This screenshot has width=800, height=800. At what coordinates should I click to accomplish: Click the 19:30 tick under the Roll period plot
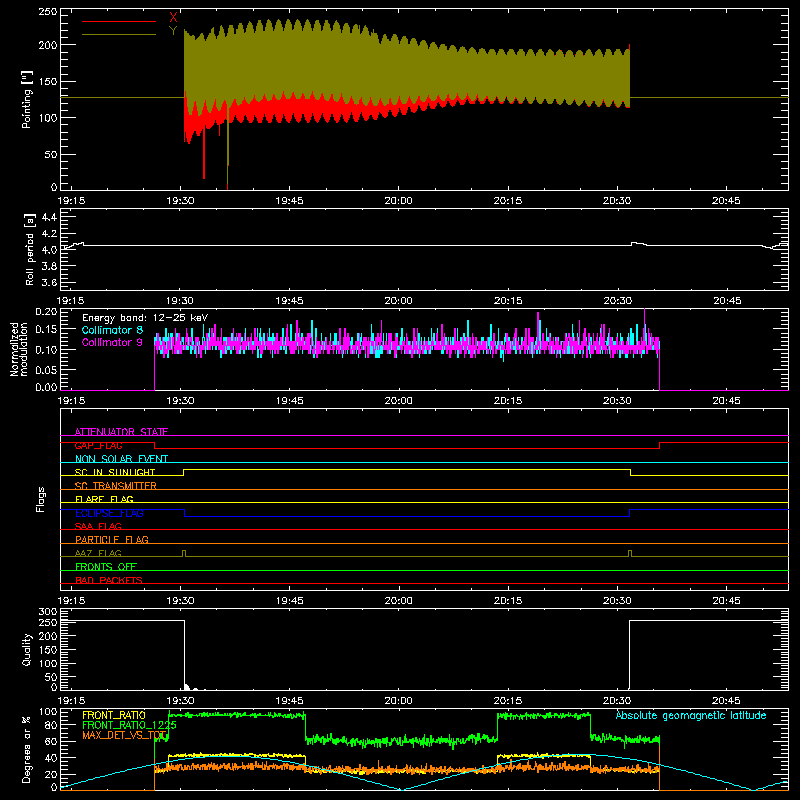coord(180,301)
